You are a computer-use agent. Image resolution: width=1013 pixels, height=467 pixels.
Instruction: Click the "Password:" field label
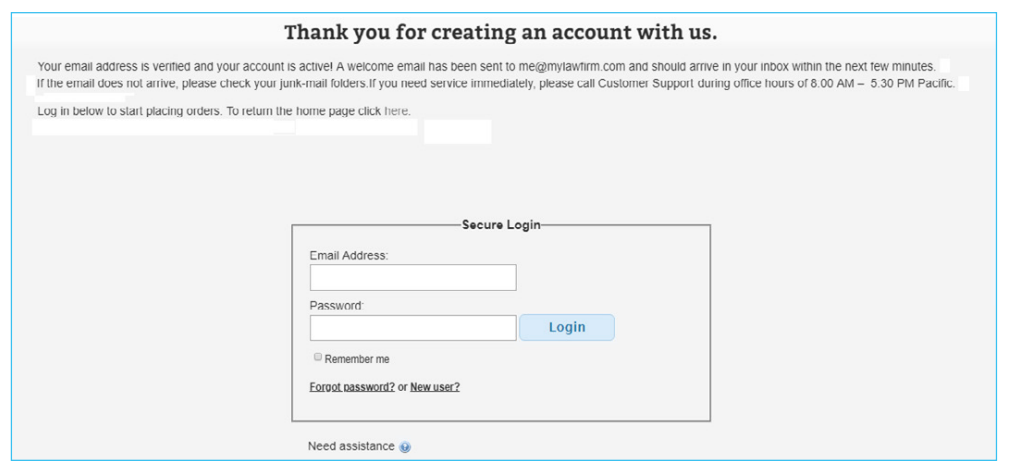(337, 306)
